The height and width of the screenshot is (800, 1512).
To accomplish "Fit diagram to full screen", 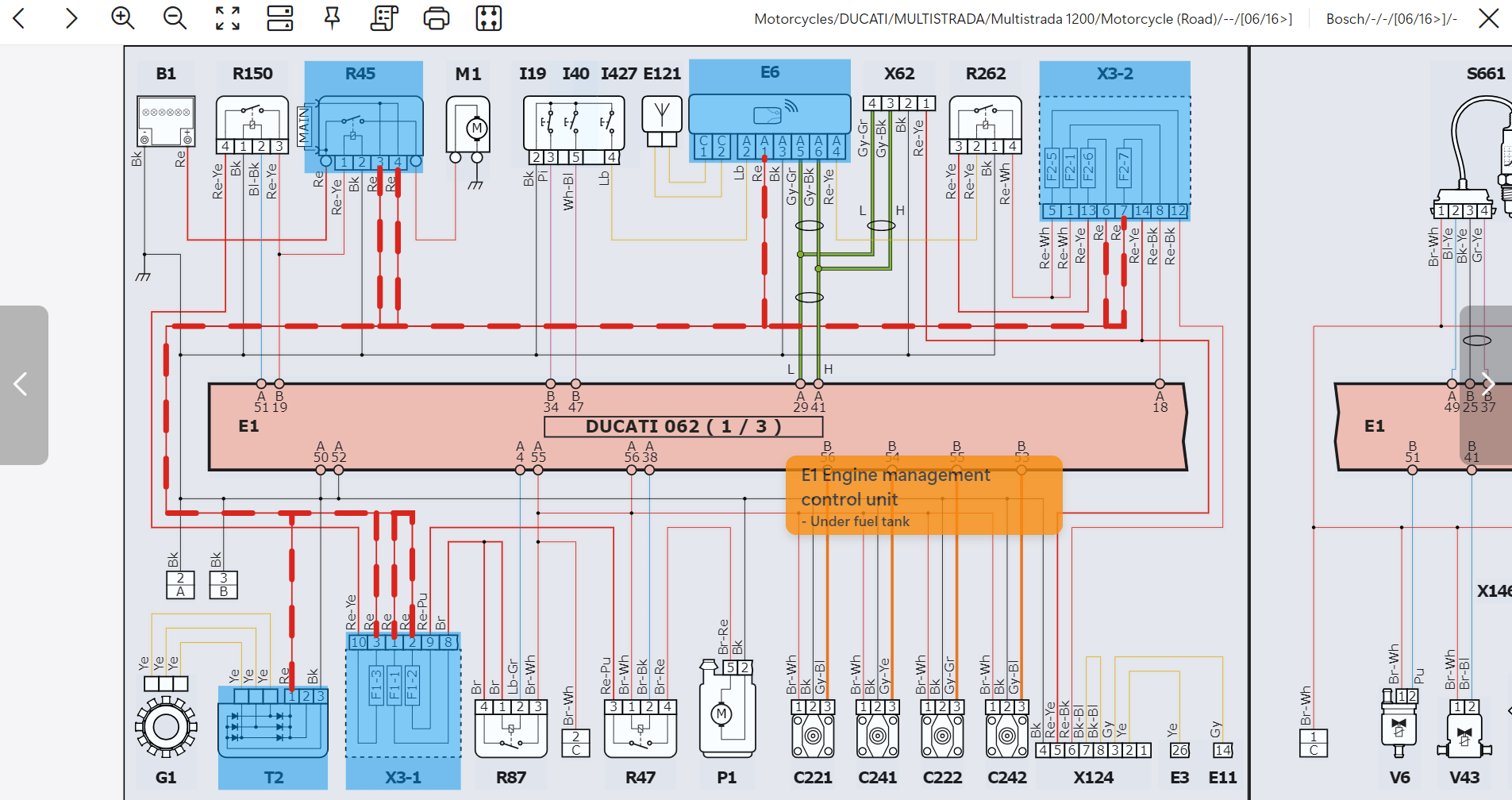I will point(228,18).
